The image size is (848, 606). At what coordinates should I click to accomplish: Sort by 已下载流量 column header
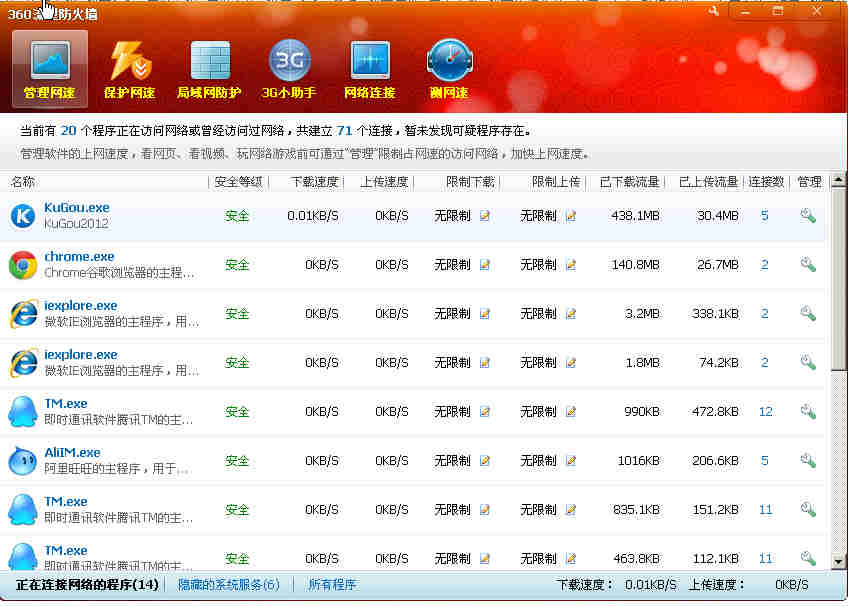(630, 182)
